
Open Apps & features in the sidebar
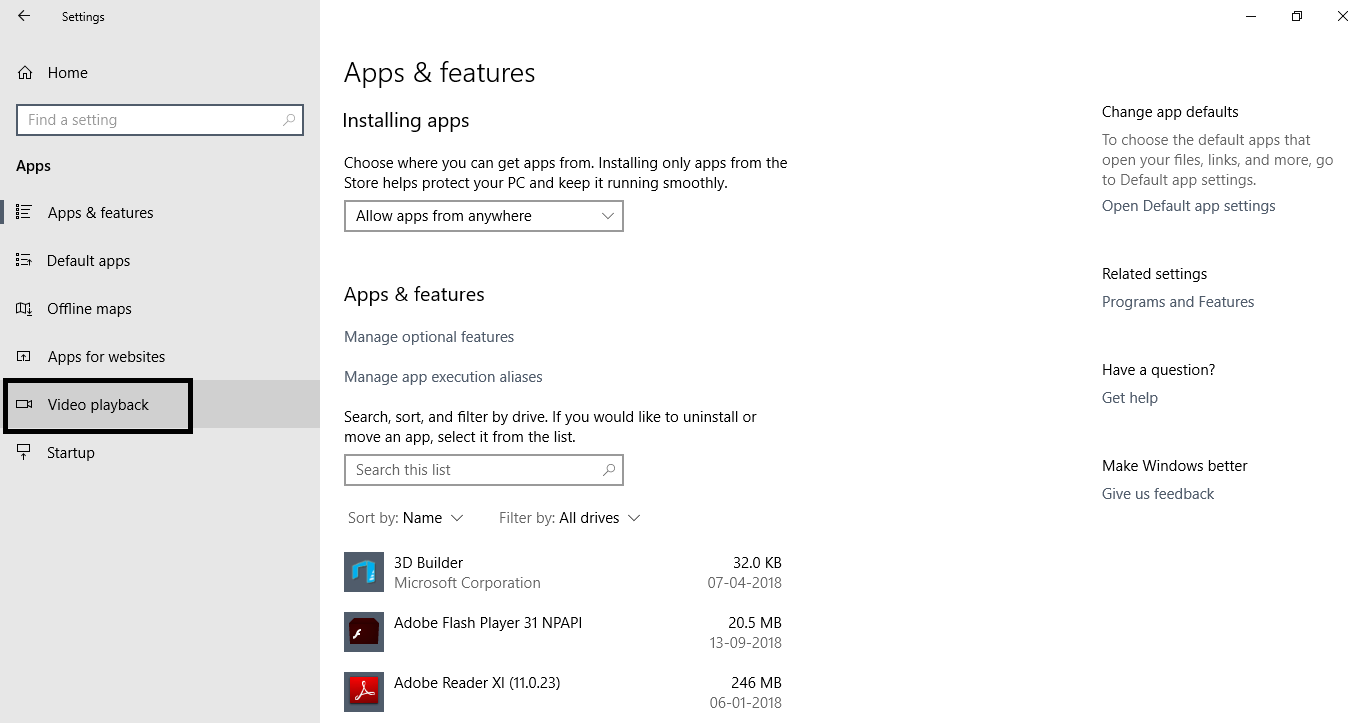point(160,212)
